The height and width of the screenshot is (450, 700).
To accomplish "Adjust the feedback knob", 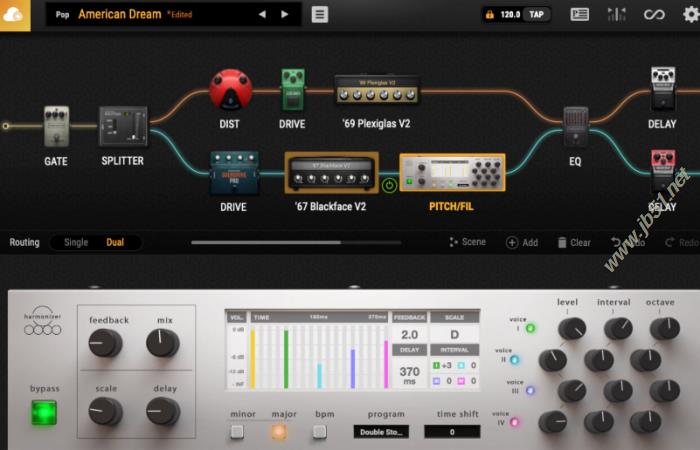I will coord(105,343).
